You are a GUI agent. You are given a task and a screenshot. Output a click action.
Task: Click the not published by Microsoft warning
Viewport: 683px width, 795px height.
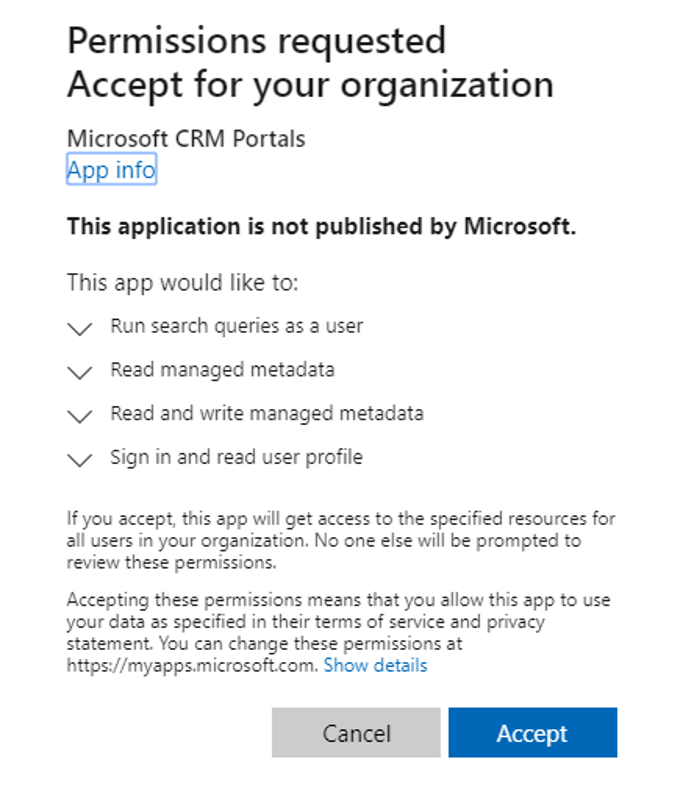321,227
